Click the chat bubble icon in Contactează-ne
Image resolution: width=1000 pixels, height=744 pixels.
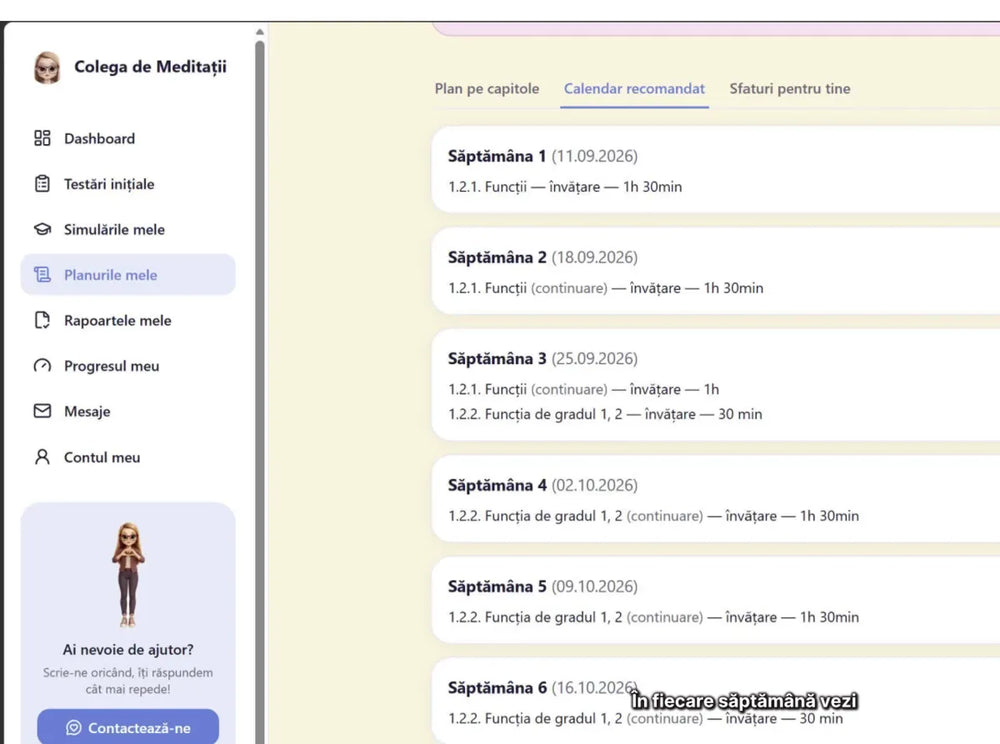pyautogui.click(x=74, y=727)
